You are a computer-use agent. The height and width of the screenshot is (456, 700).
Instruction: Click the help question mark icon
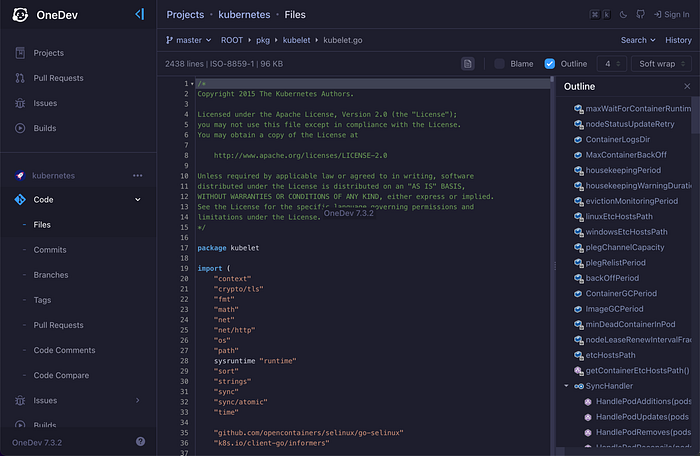coord(140,442)
